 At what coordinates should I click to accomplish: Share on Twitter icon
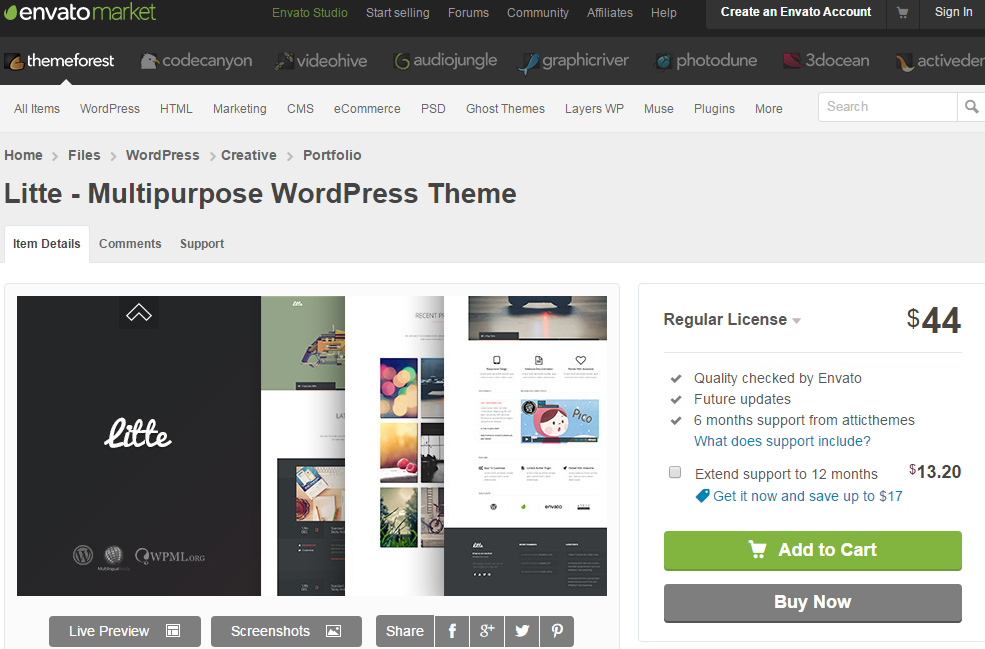click(x=522, y=631)
